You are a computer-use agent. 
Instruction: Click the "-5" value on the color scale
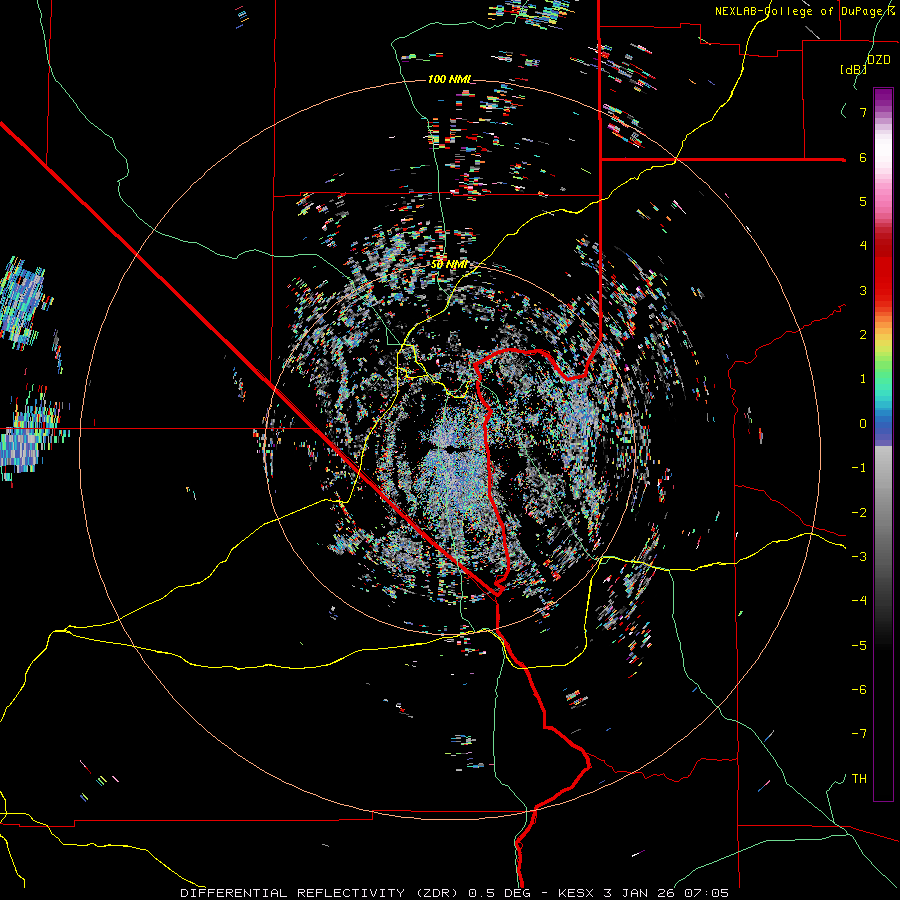859,646
